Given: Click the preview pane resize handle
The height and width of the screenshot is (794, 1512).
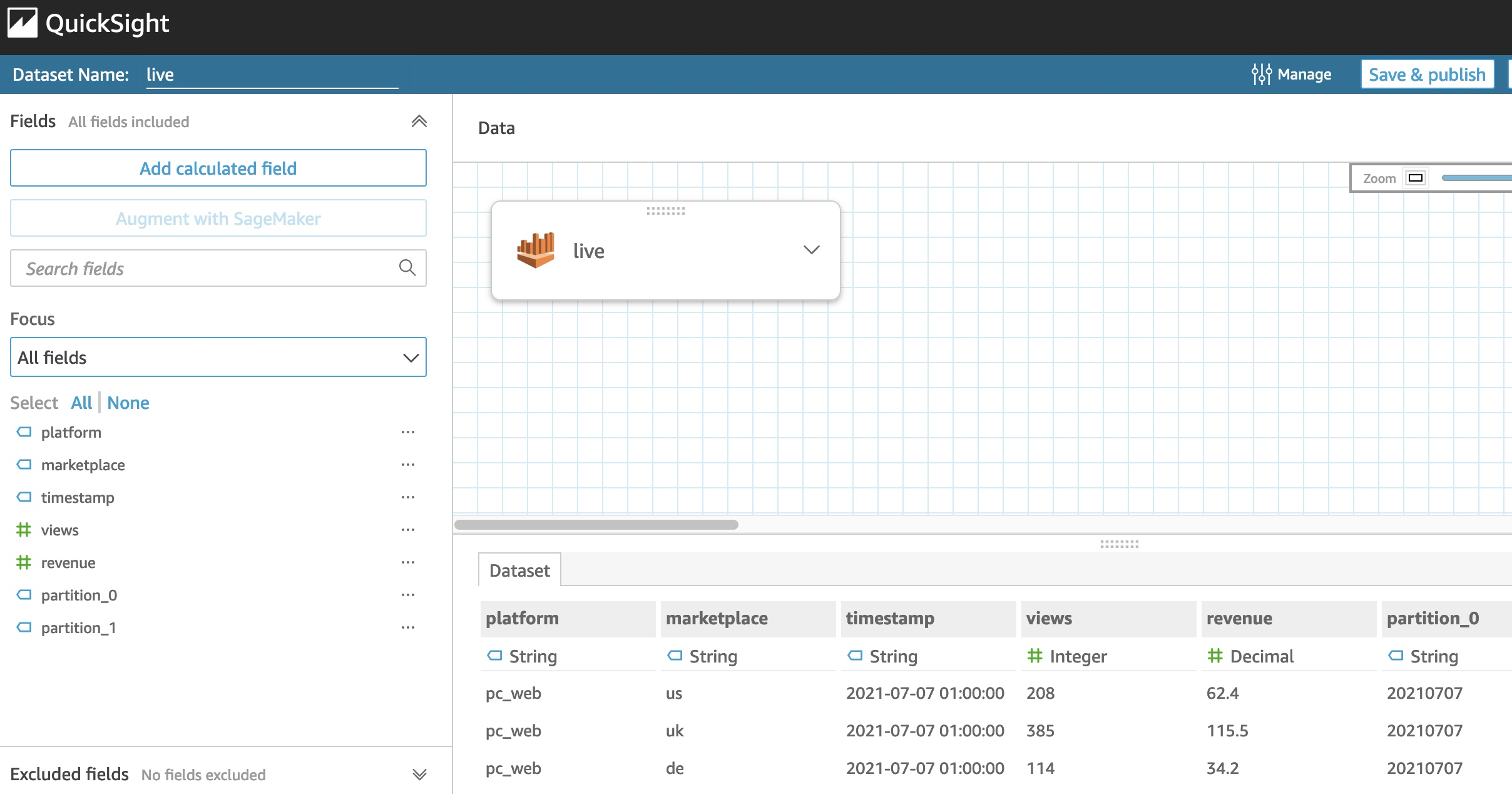Looking at the screenshot, I should pos(1119,544).
